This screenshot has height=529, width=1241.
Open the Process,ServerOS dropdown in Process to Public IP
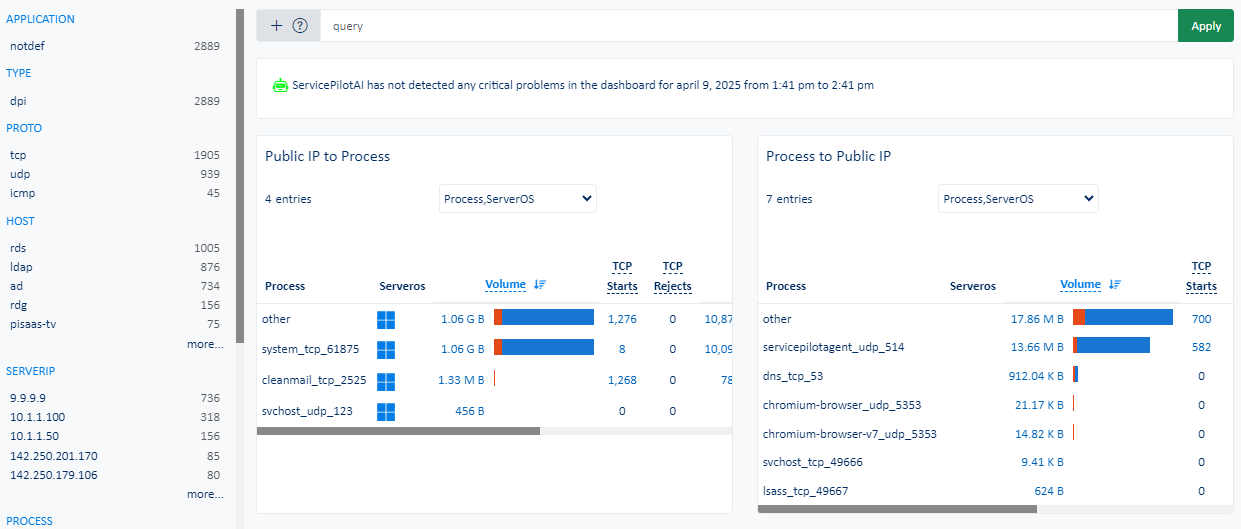click(1018, 199)
